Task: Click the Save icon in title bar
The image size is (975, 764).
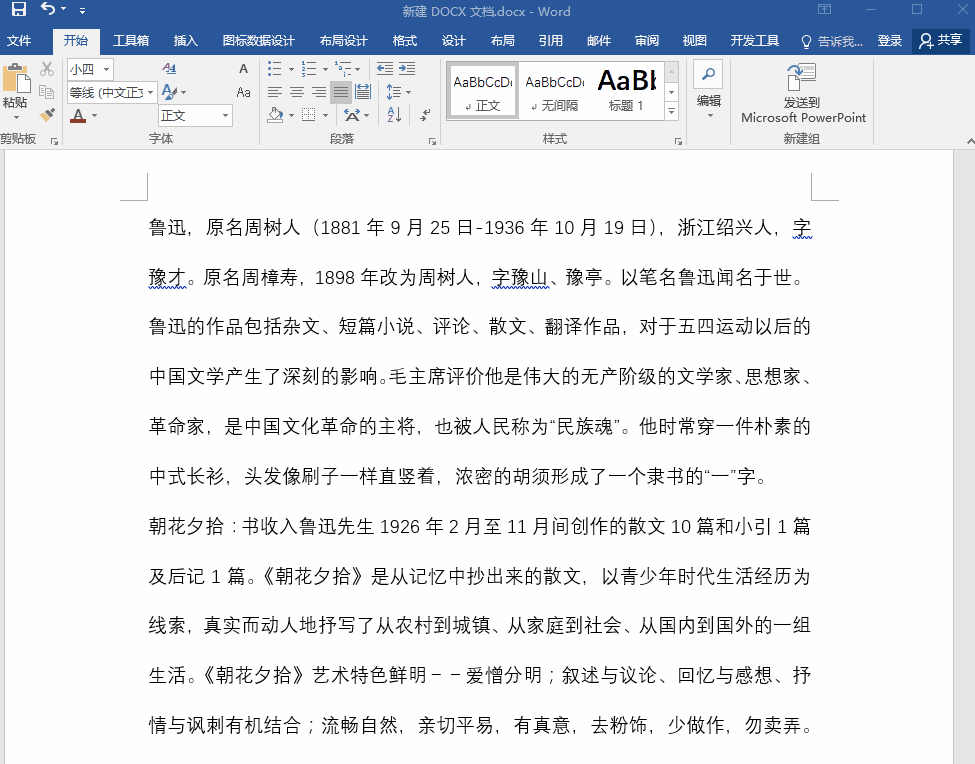Action: 19,9
